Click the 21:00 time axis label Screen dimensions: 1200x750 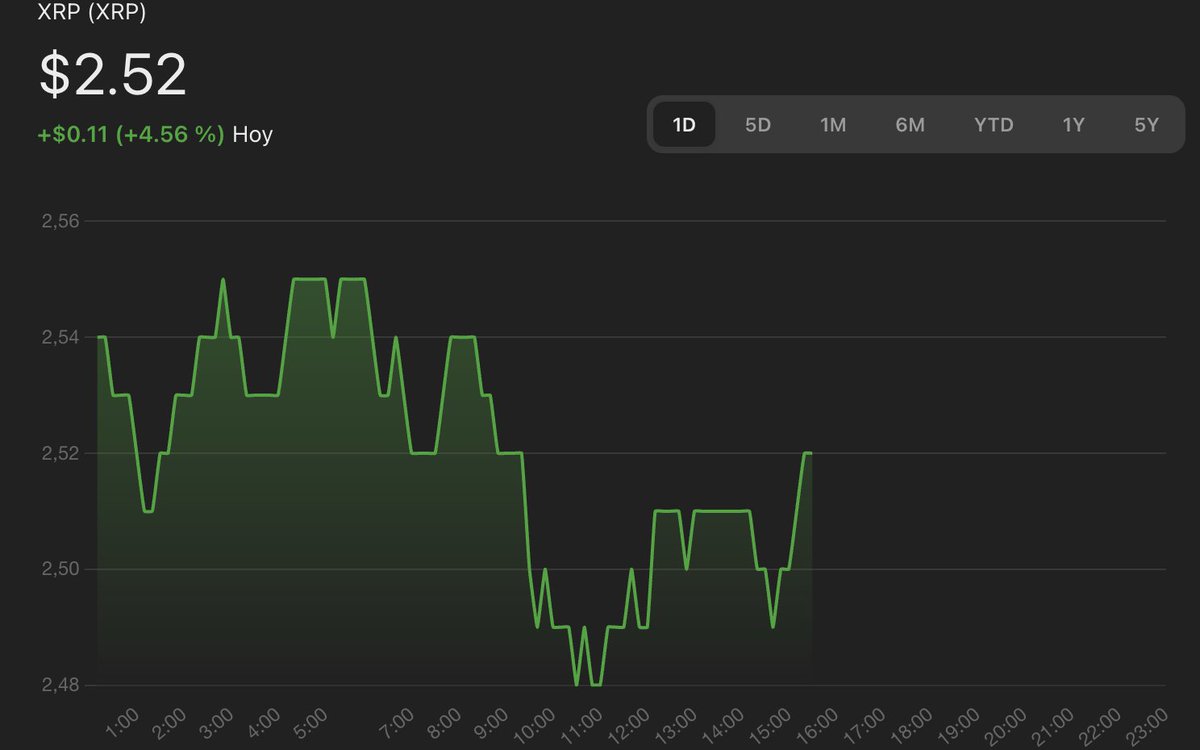pyautogui.click(x=1054, y=725)
